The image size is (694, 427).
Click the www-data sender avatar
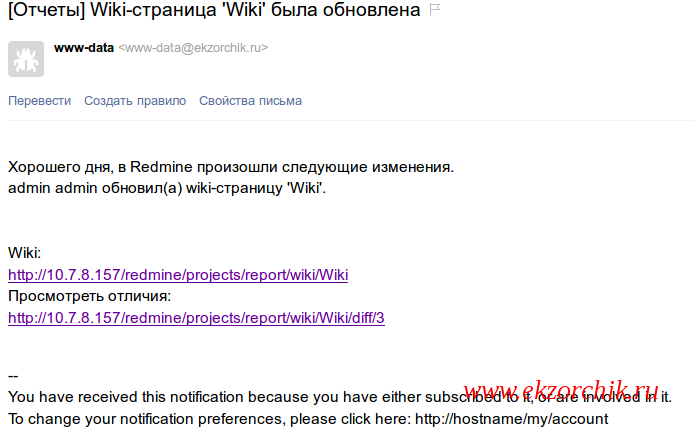26,59
